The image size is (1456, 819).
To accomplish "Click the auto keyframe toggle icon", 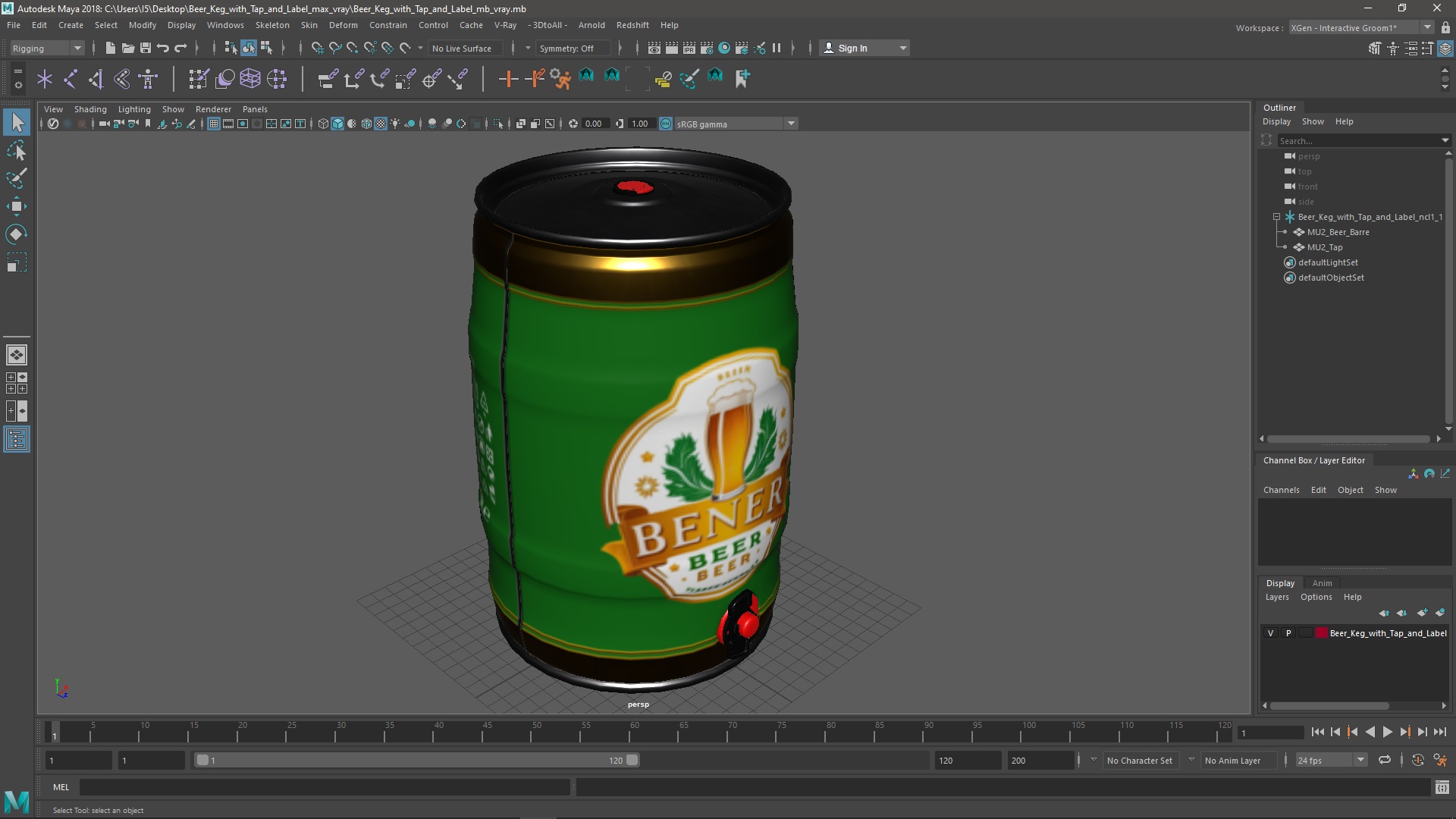I will [1417, 760].
